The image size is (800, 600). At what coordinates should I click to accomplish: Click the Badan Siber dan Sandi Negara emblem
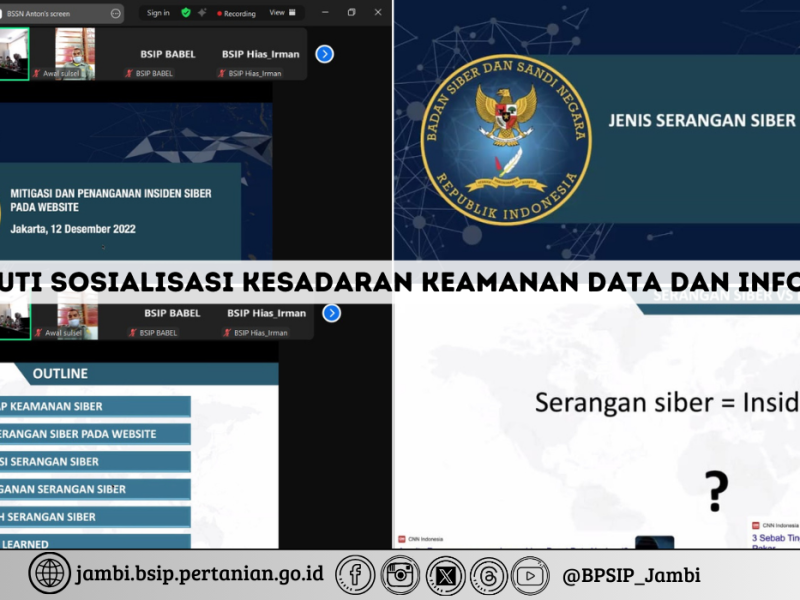pos(506,140)
